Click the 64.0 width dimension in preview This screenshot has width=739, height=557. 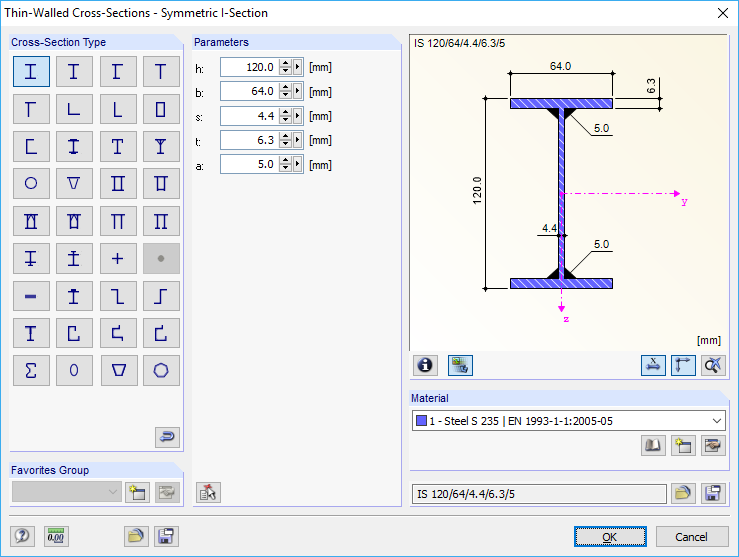pyautogui.click(x=560, y=66)
